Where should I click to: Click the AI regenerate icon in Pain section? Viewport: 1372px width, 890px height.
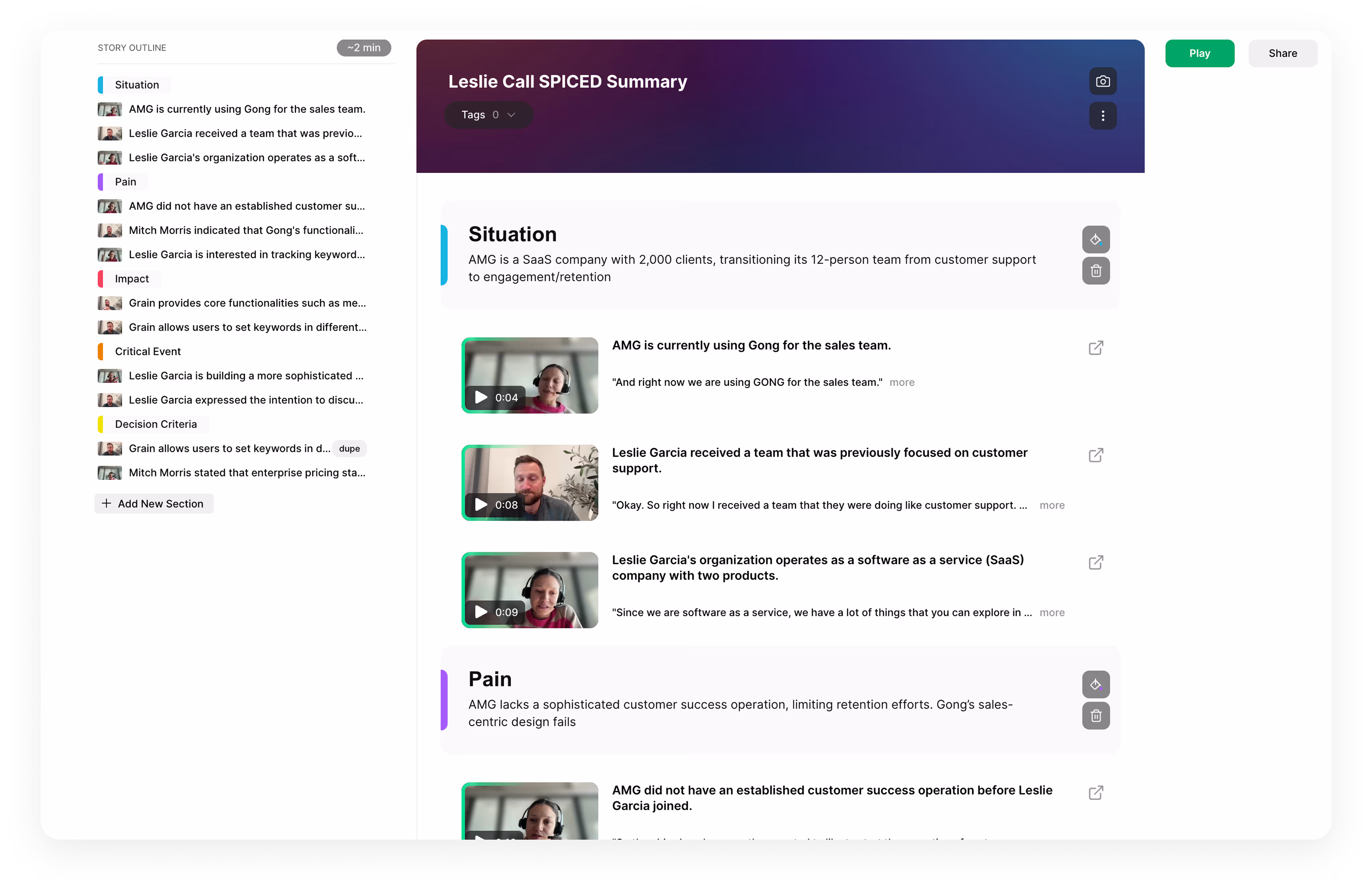(1095, 684)
